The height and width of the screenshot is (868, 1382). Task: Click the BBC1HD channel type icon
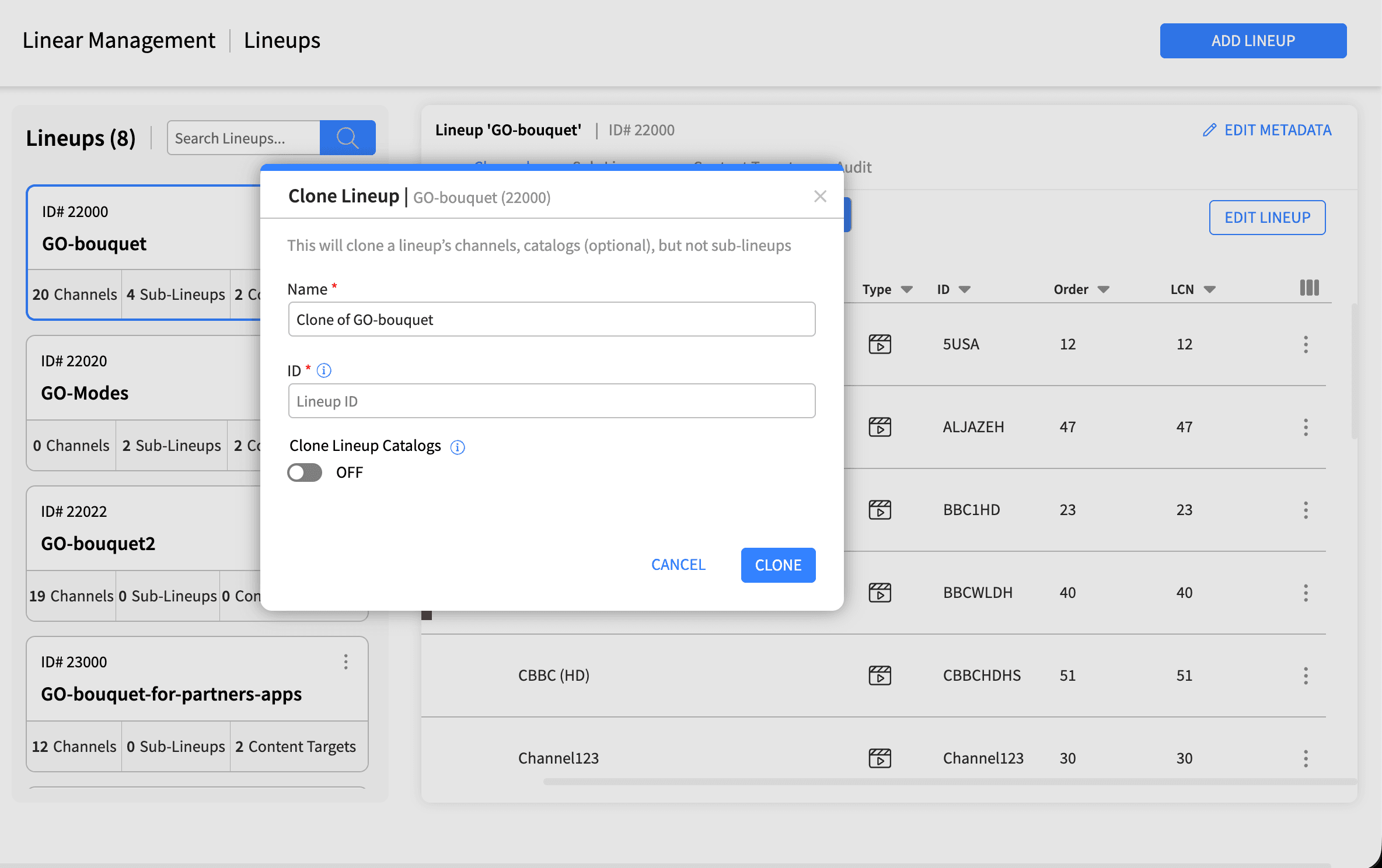point(880,510)
